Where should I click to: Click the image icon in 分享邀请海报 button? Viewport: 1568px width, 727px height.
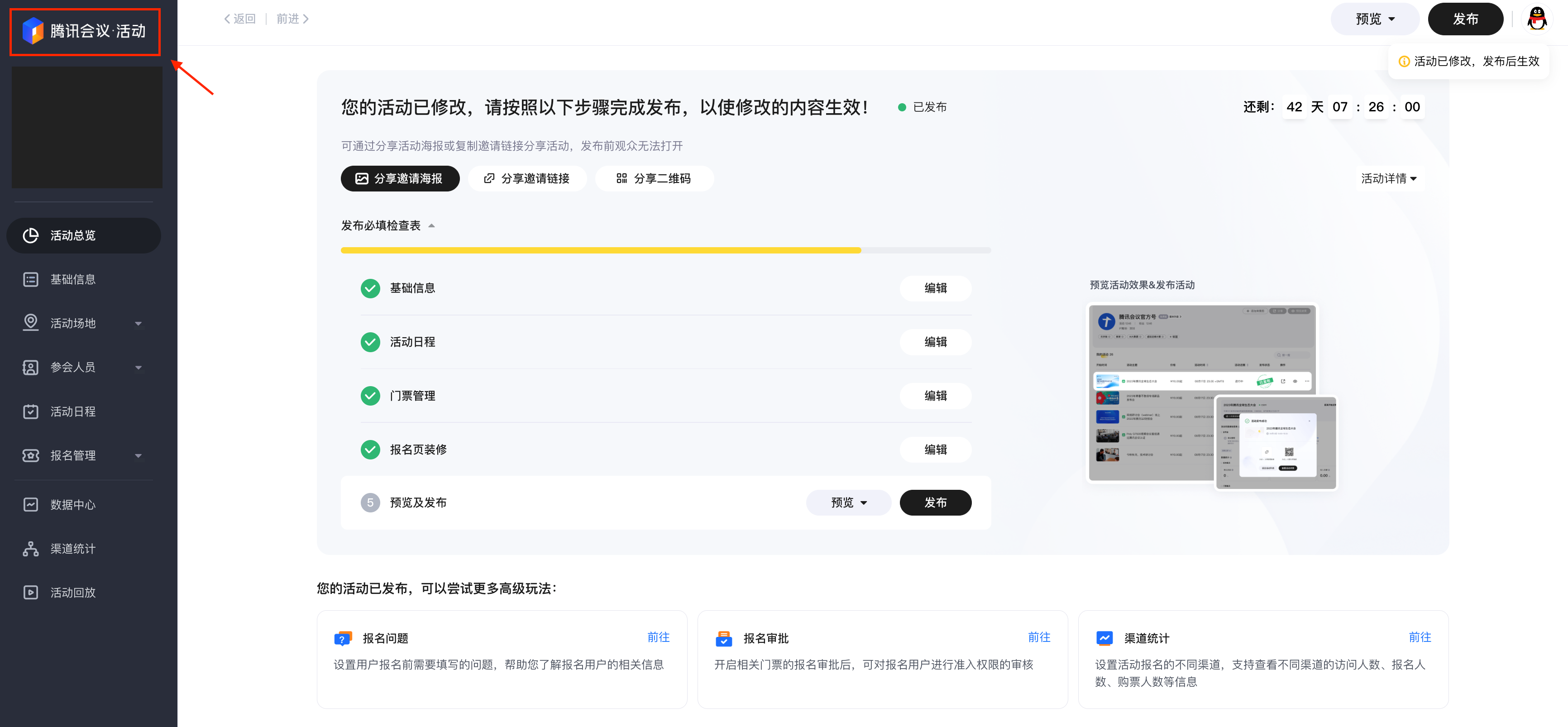click(362, 178)
